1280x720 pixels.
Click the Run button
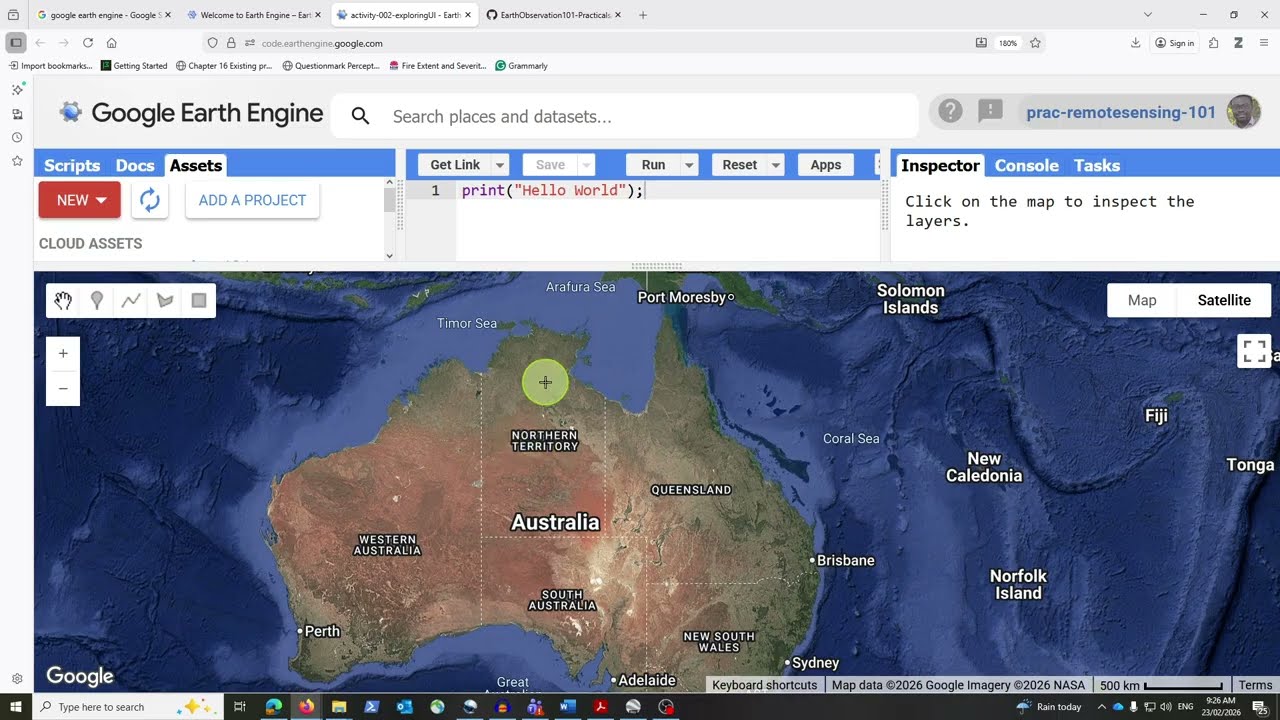point(653,165)
